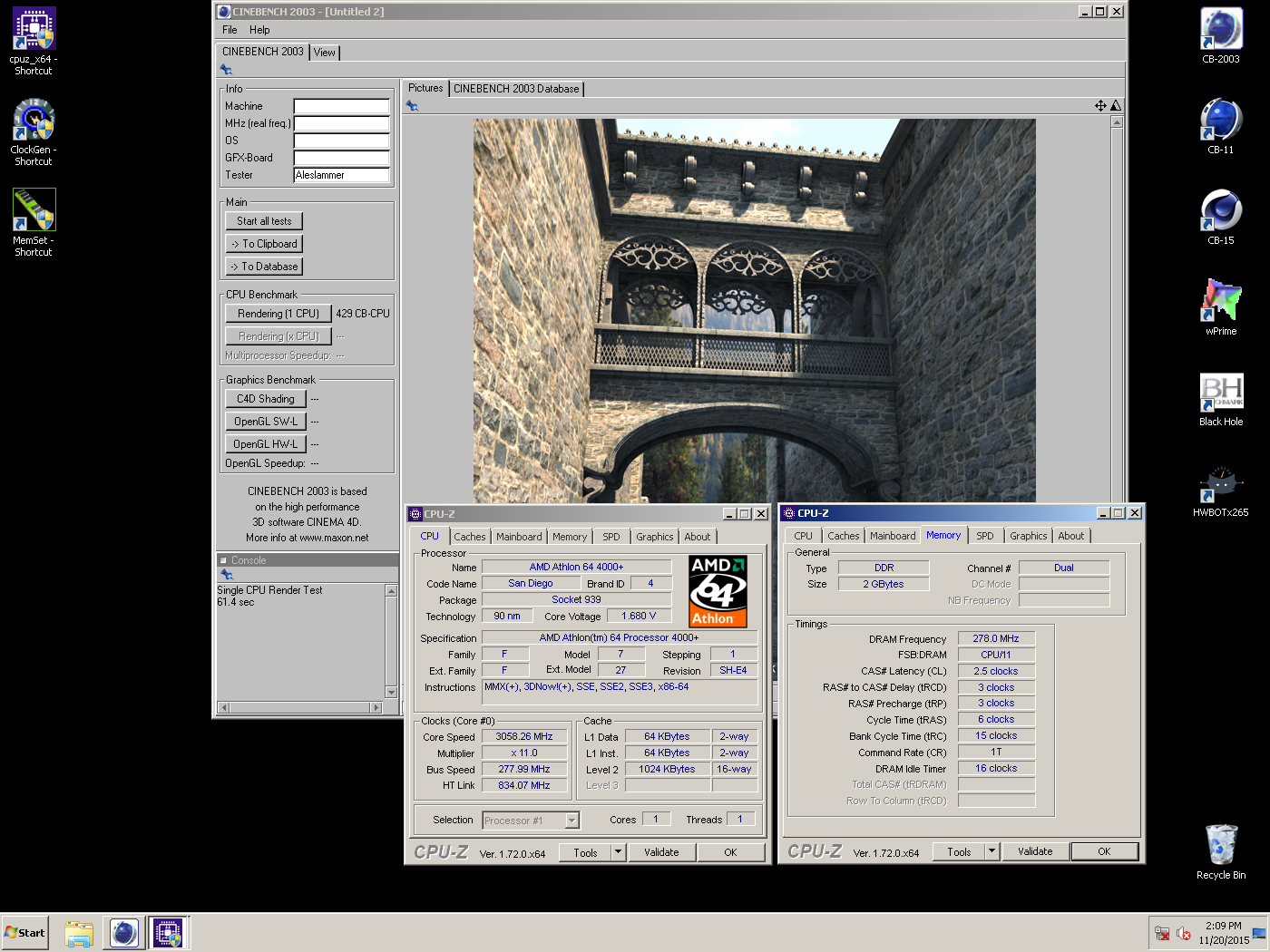Click the small icon under CINEBENCH 2003 tab

coord(226,70)
